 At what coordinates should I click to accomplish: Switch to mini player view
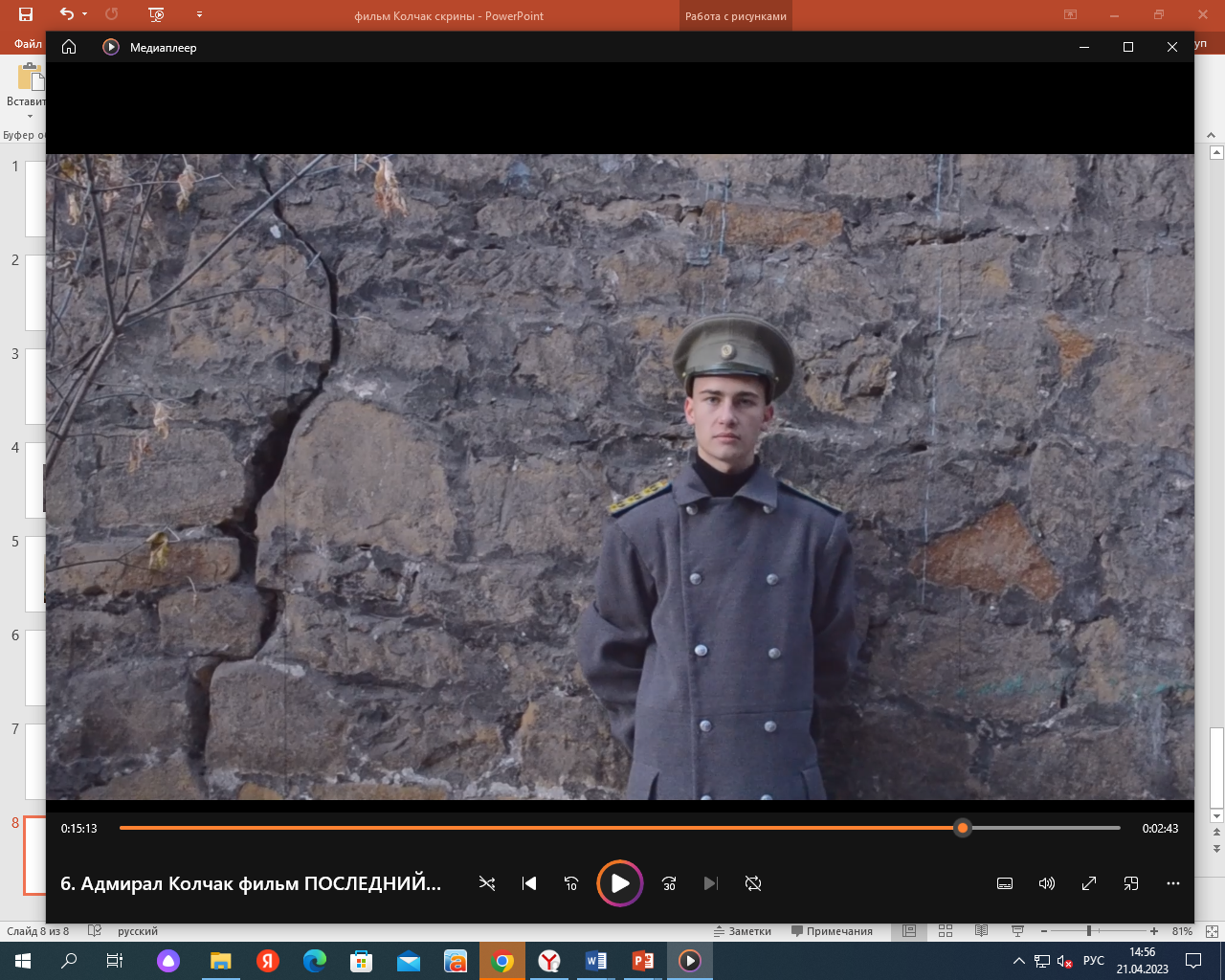coord(1130,883)
